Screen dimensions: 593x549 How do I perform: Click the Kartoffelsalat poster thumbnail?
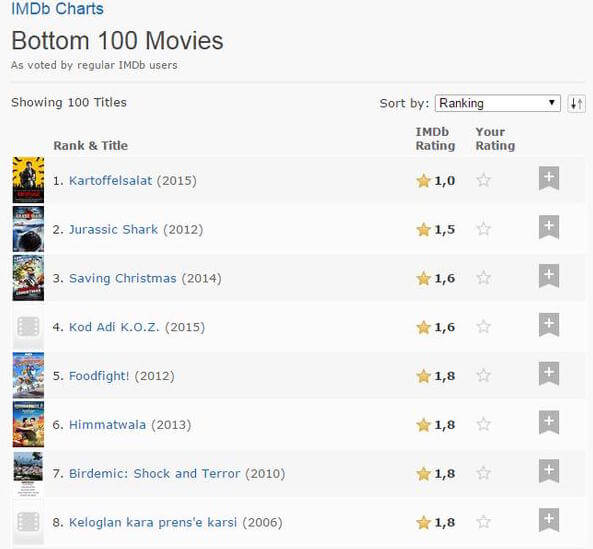[28, 180]
